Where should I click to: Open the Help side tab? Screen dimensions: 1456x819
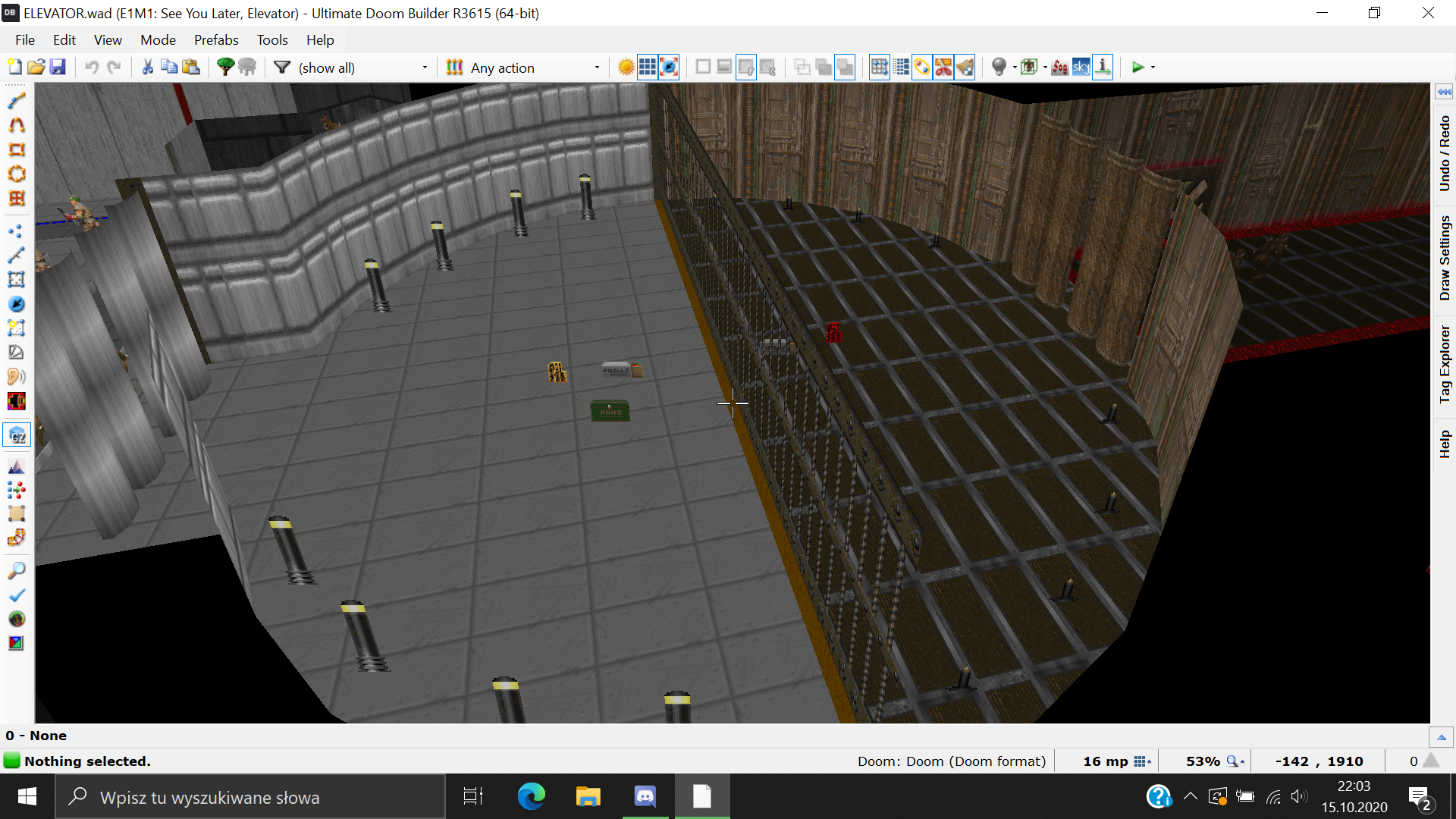1444,444
